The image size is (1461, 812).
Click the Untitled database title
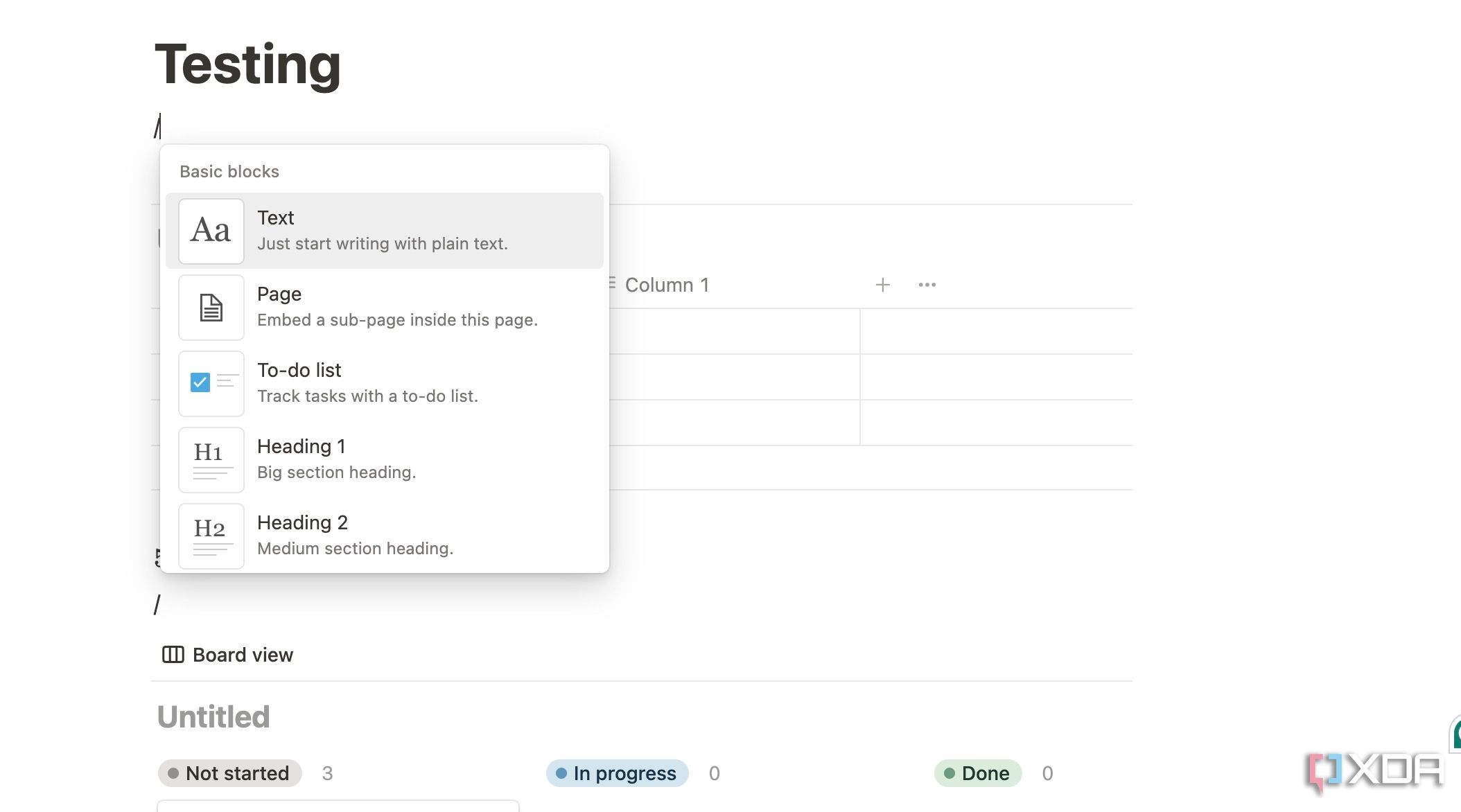pyautogui.click(x=213, y=716)
